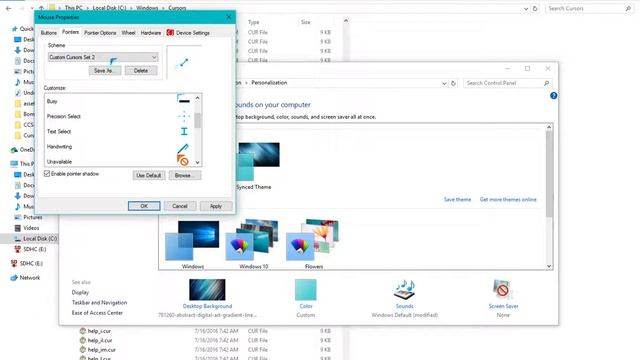Click the Use Default button
Image resolution: width=640 pixels, height=360 pixels.
[149, 176]
